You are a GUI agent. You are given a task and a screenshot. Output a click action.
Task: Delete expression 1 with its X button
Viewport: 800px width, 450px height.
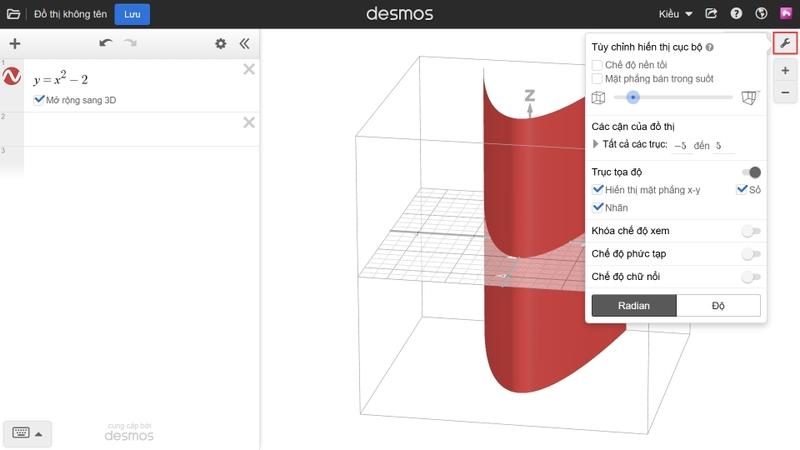coord(249,69)
